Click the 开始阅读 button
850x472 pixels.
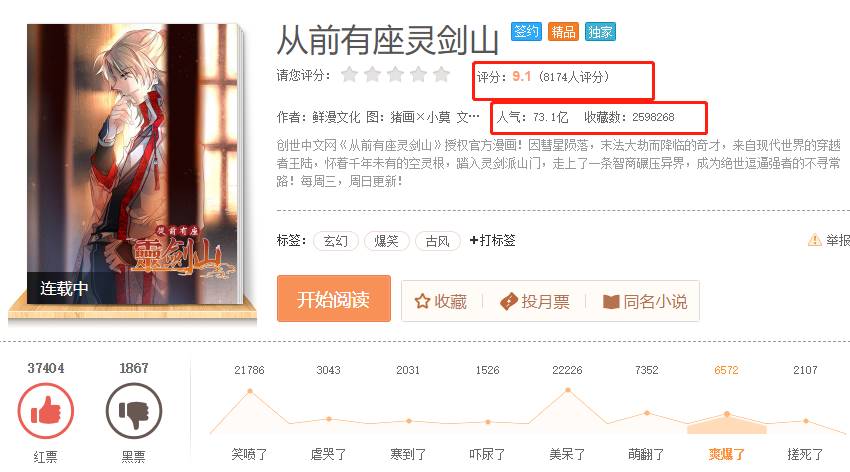pos(333,299)
